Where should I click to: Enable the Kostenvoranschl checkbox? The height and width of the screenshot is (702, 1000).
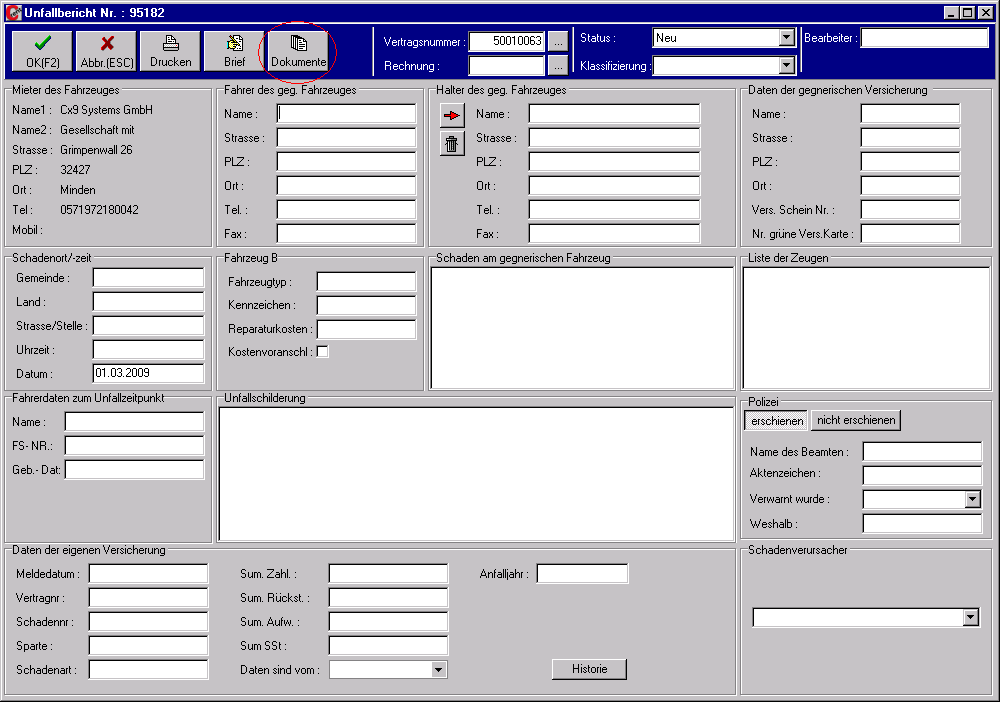[x=323, y=352]
